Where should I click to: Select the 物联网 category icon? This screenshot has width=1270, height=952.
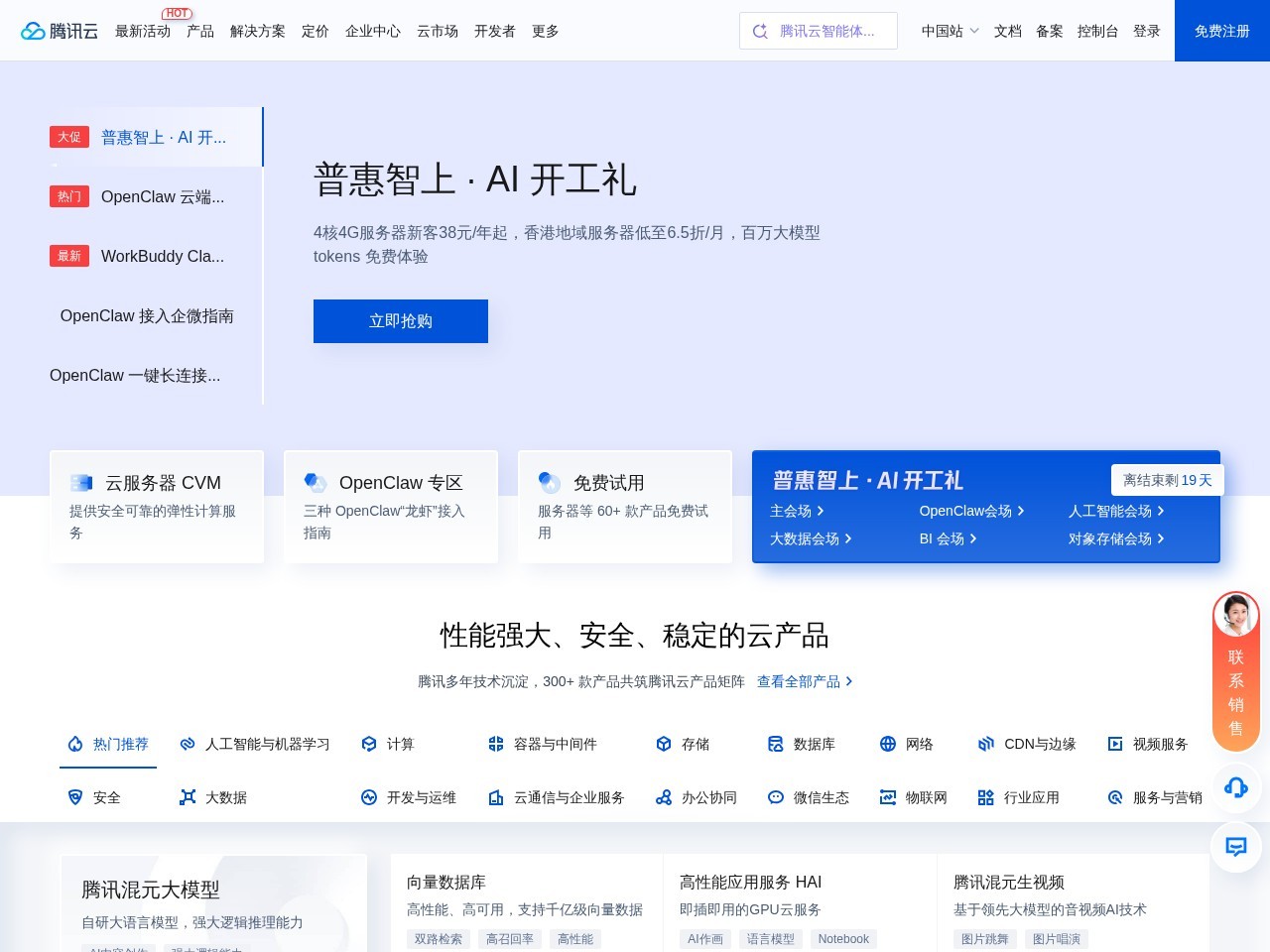coord(886,797)
